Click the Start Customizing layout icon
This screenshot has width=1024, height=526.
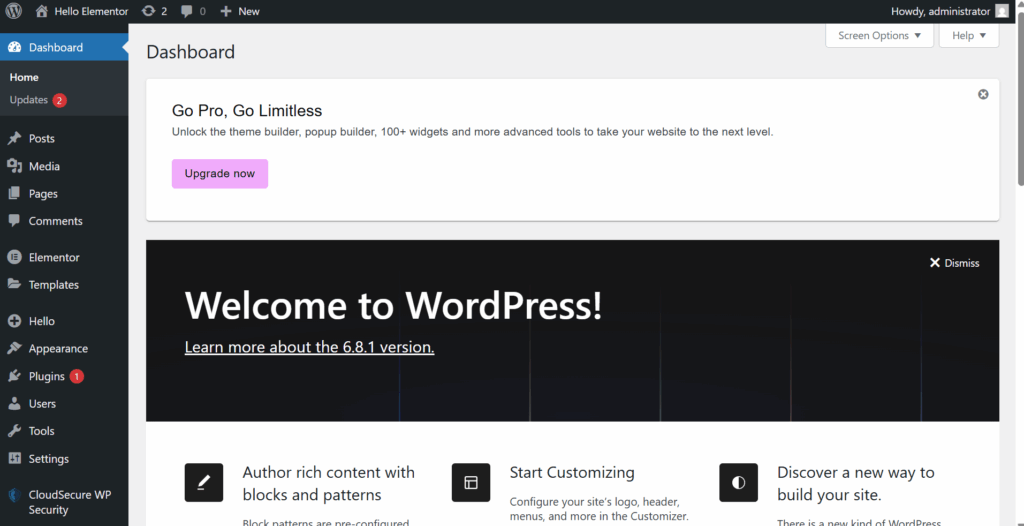click(471, 482)
